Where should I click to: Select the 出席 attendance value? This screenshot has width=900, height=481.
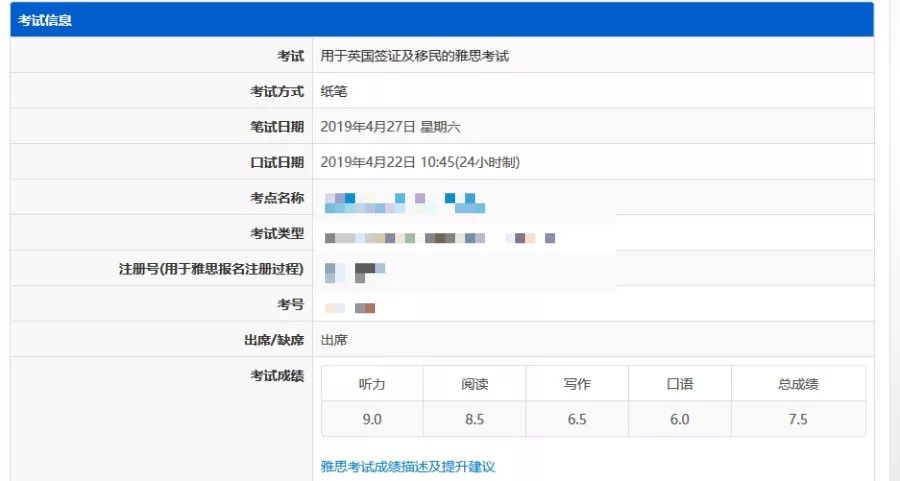pyautogui.click(x=333, y=340)
